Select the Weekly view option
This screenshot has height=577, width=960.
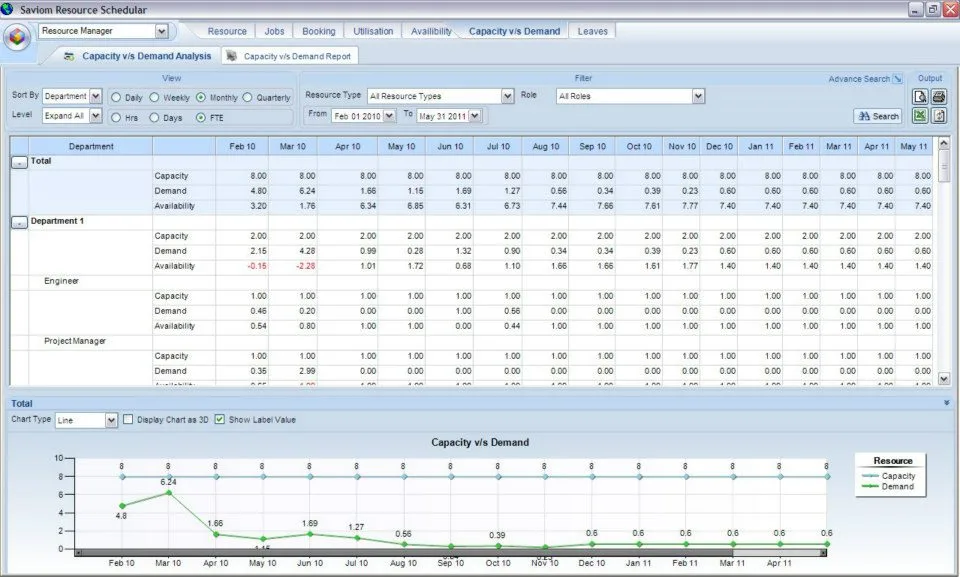coord(154,97)
